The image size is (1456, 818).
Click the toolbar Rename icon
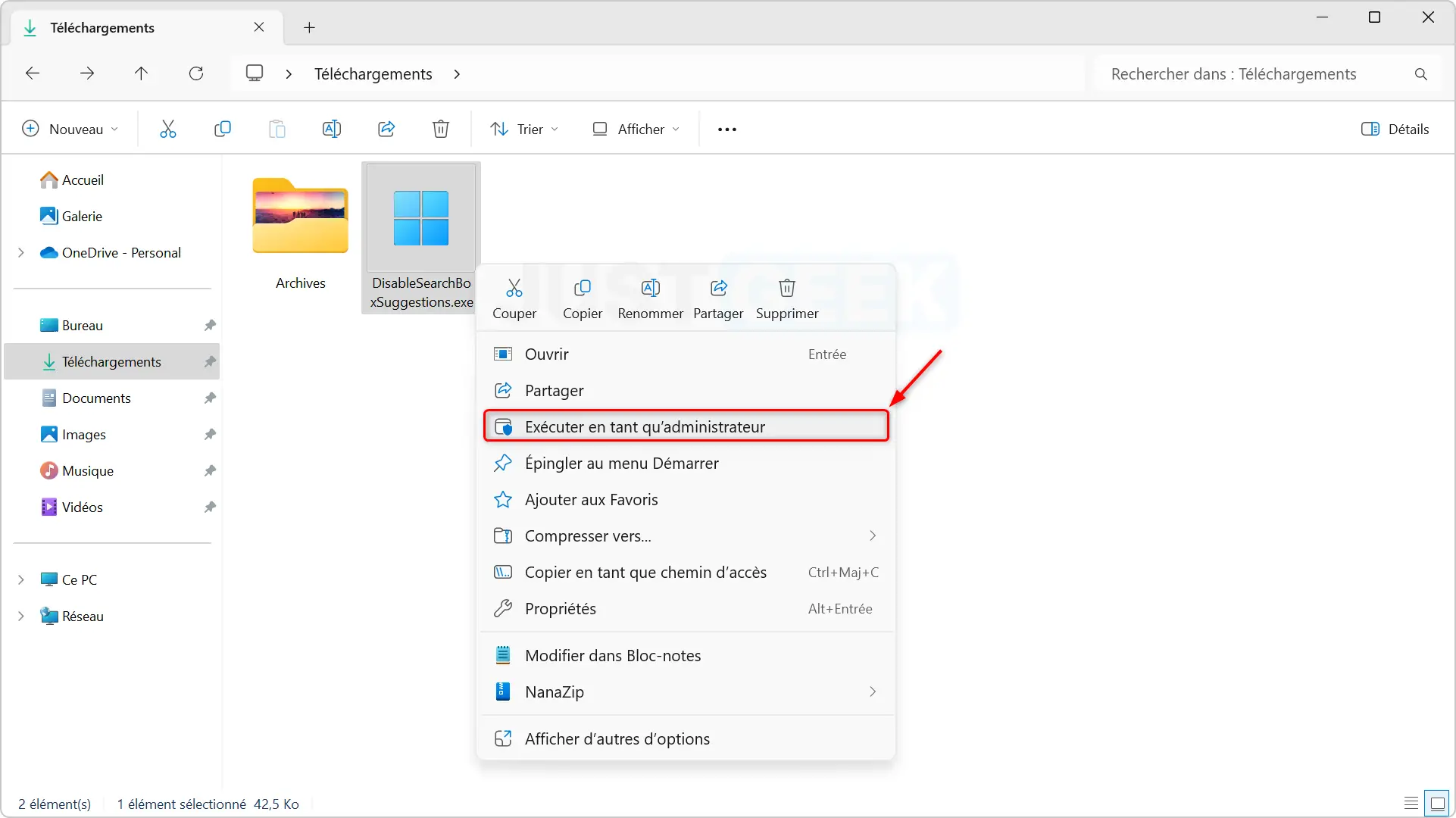pyautogui.click(x=332, y=130)
